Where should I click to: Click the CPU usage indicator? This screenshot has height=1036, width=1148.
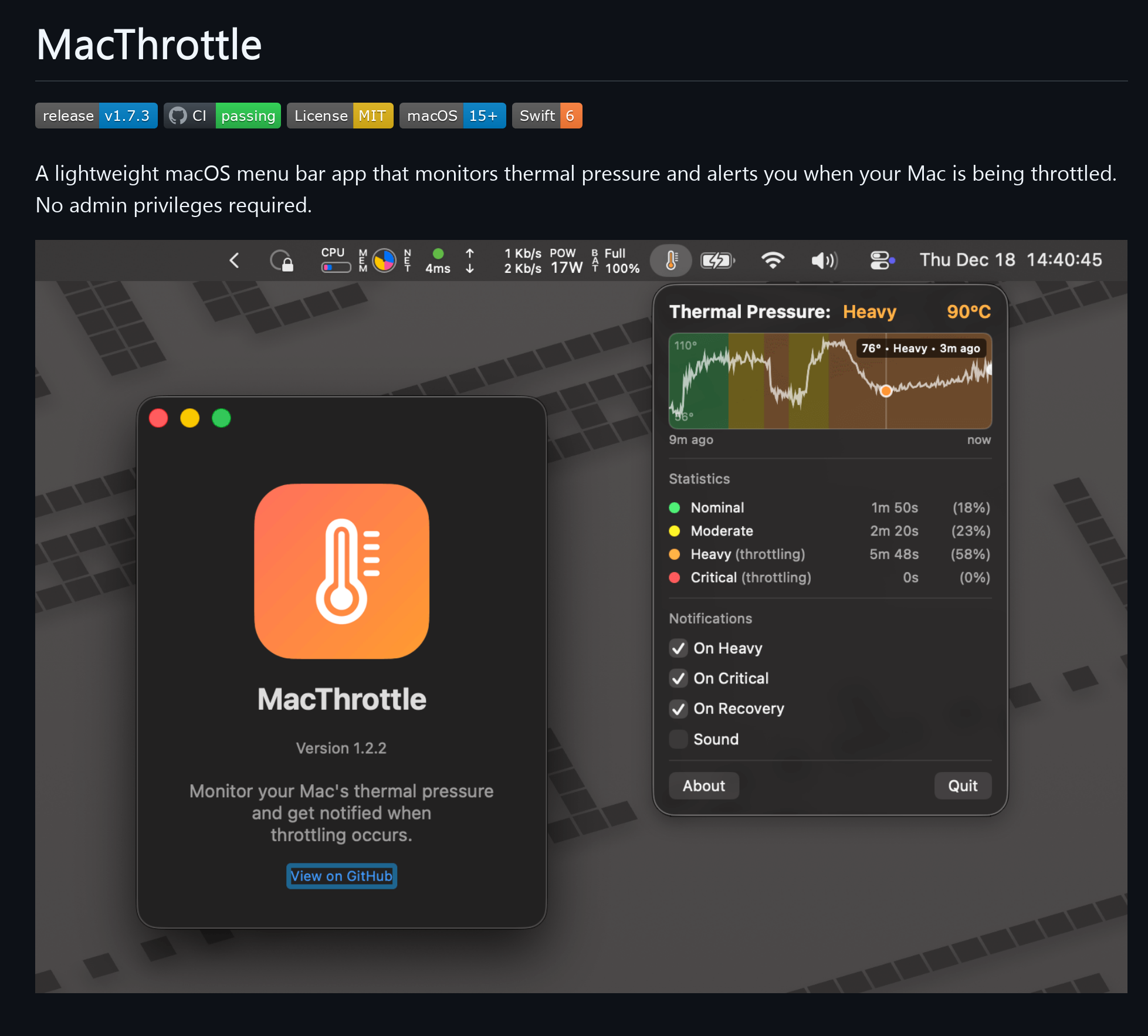tap(336, 260)
